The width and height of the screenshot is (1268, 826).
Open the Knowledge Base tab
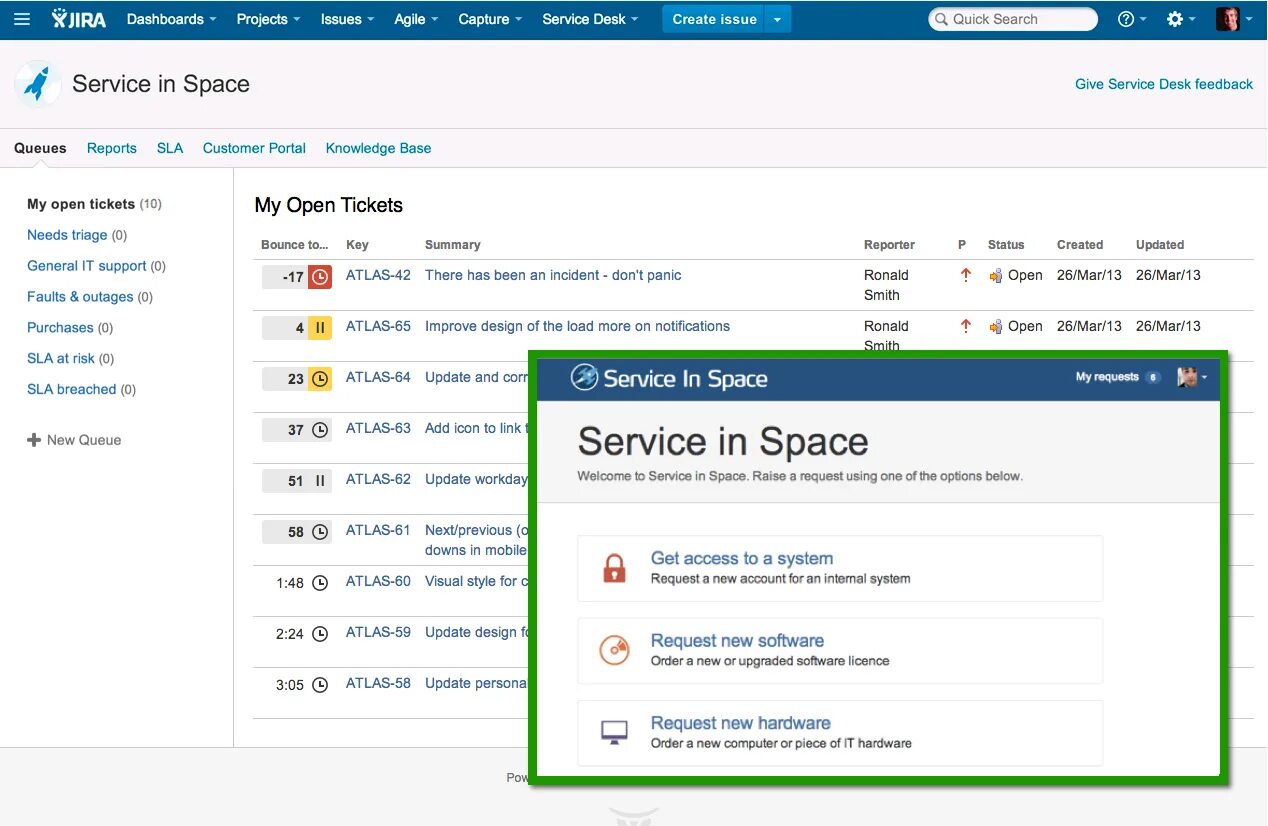[378, 148]
